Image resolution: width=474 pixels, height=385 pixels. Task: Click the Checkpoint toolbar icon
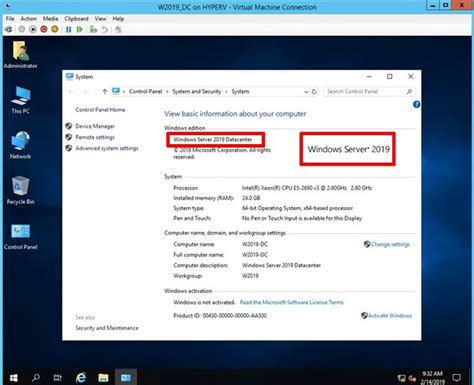pyautogui.click(x=93, y=30)
